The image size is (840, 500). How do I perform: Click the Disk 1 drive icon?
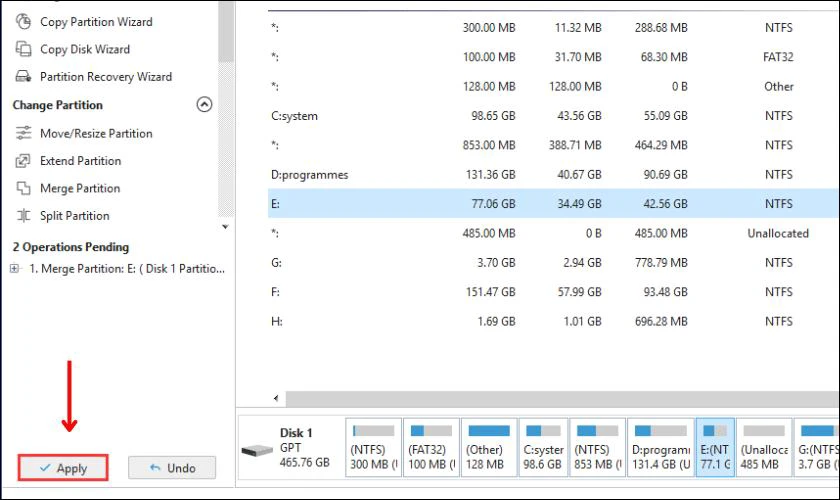pyautogui.click(x=257, y=450)
